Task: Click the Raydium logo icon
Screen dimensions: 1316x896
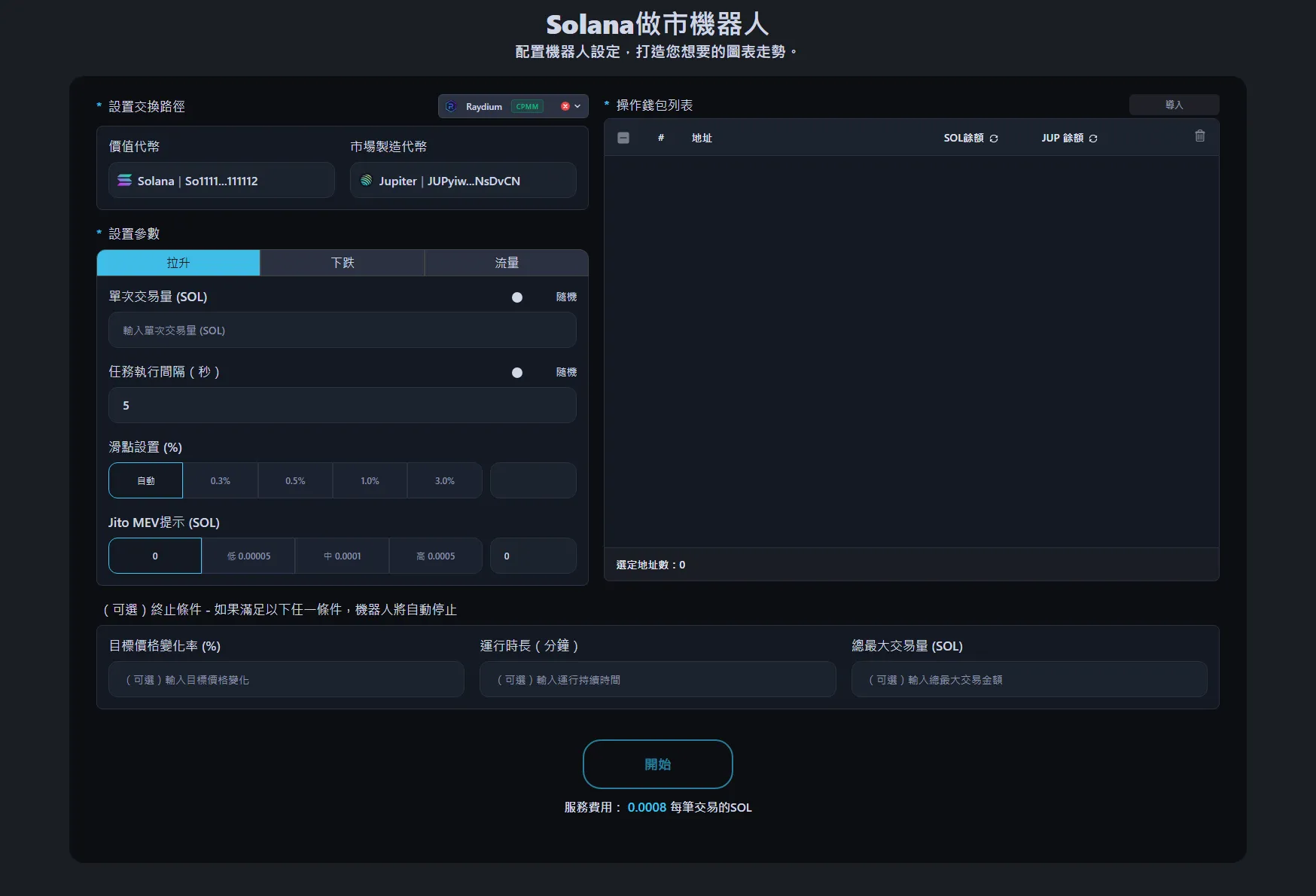Action: [x=451, y=106]
